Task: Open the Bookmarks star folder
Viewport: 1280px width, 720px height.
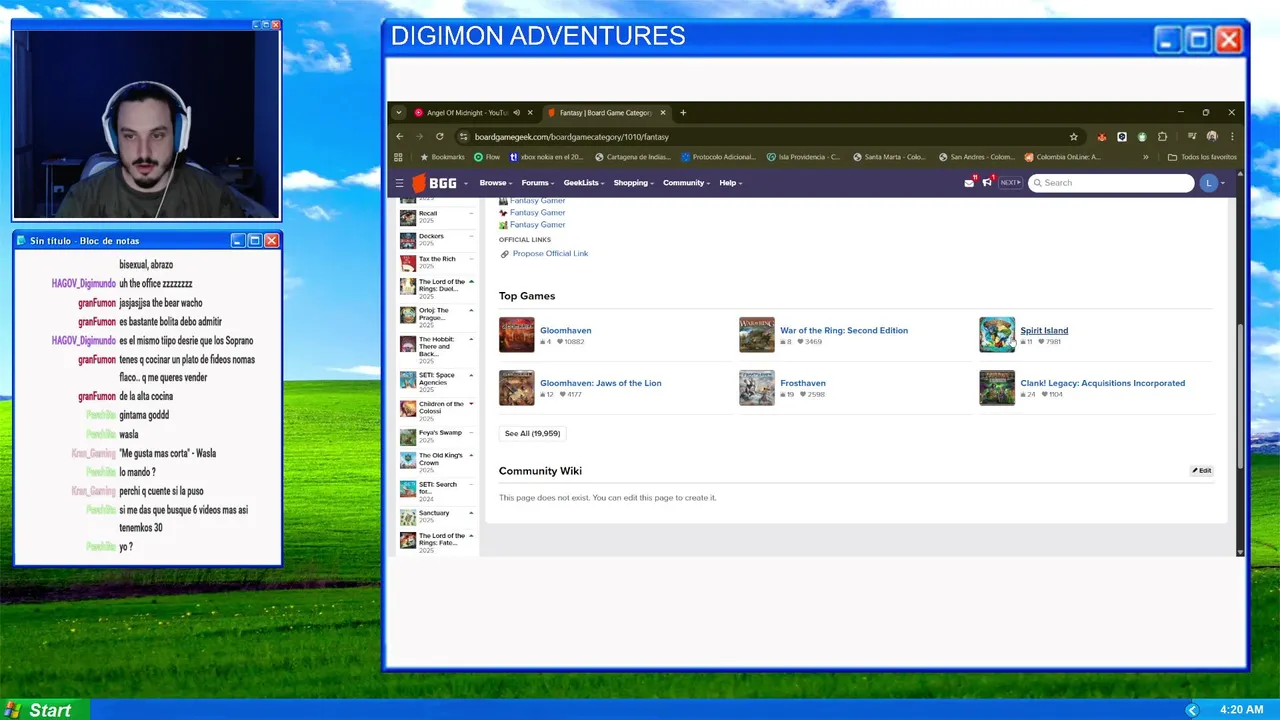Action: pos(442,157)
